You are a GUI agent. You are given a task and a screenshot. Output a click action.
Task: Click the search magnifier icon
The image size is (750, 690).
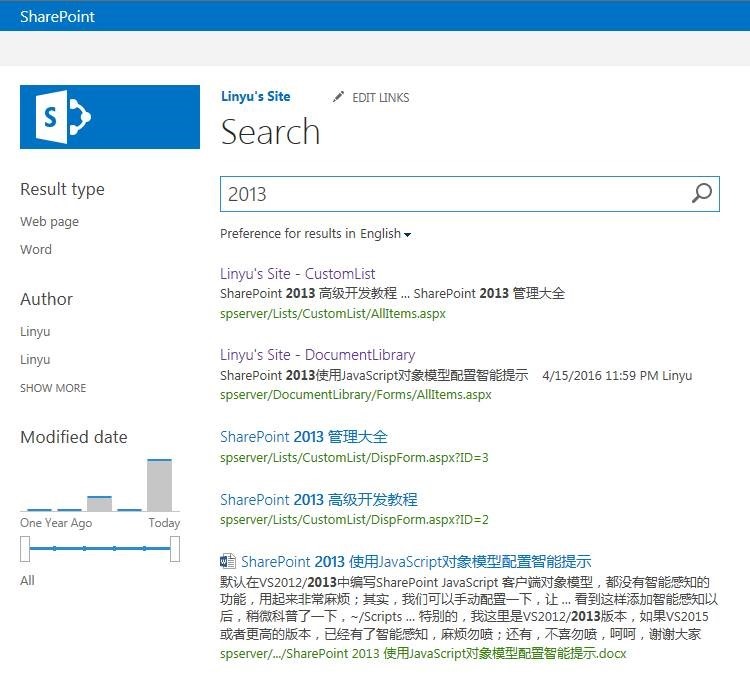(x=702, y=194)
